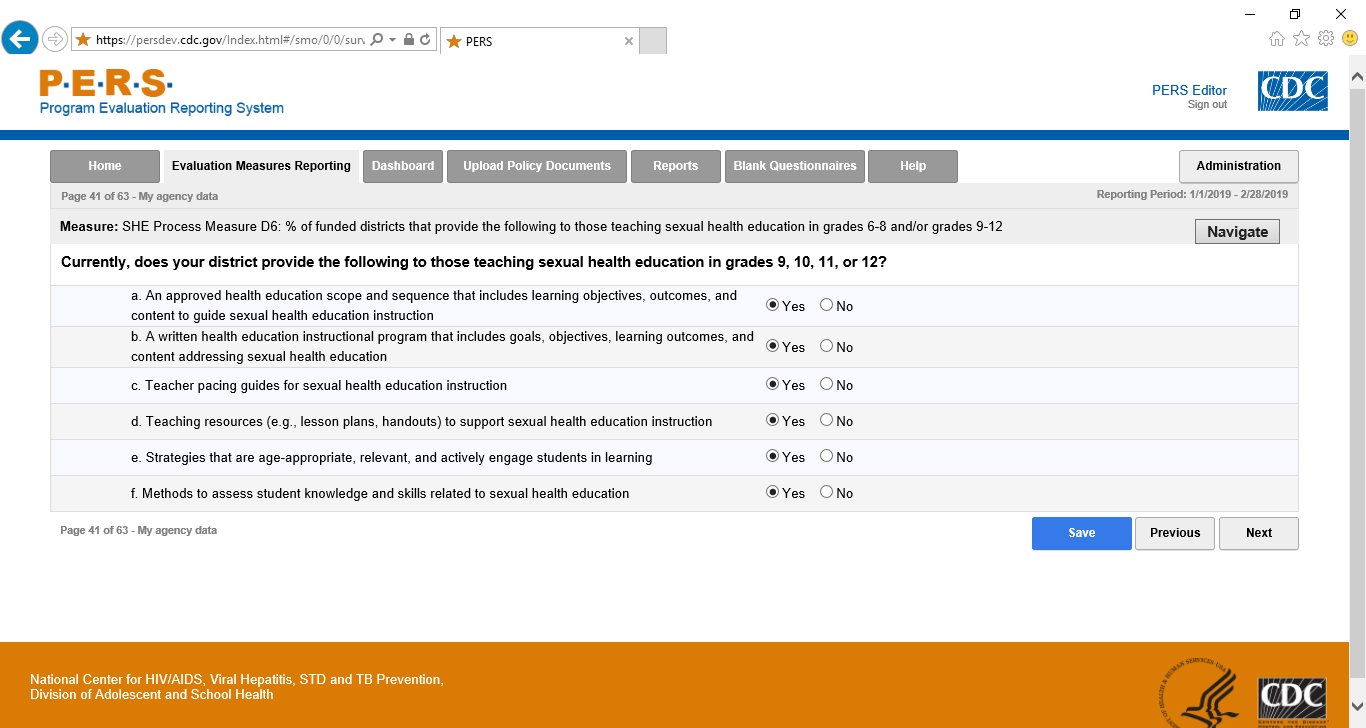The image size is (1366, 728).
Task: Open the Blank Questionnaires tab
Action: tap(795, 166)
